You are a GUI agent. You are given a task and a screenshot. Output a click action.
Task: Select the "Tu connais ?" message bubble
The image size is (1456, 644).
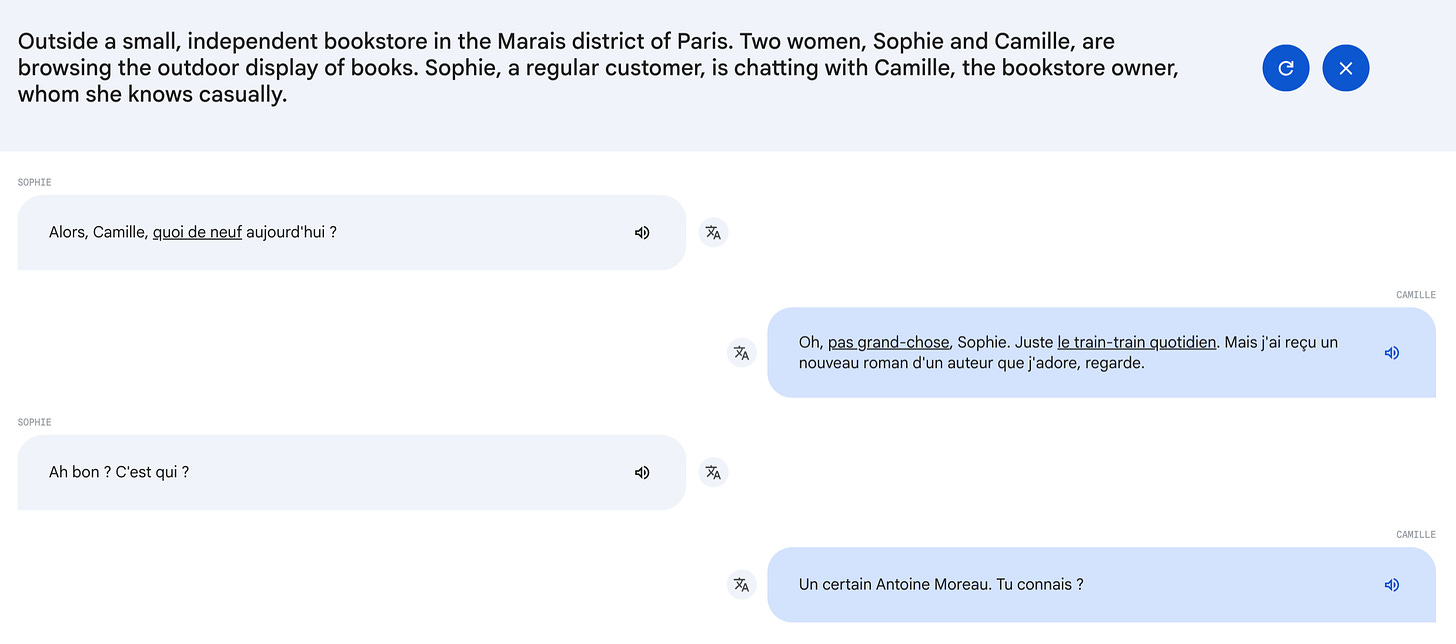coord(1101,584)
